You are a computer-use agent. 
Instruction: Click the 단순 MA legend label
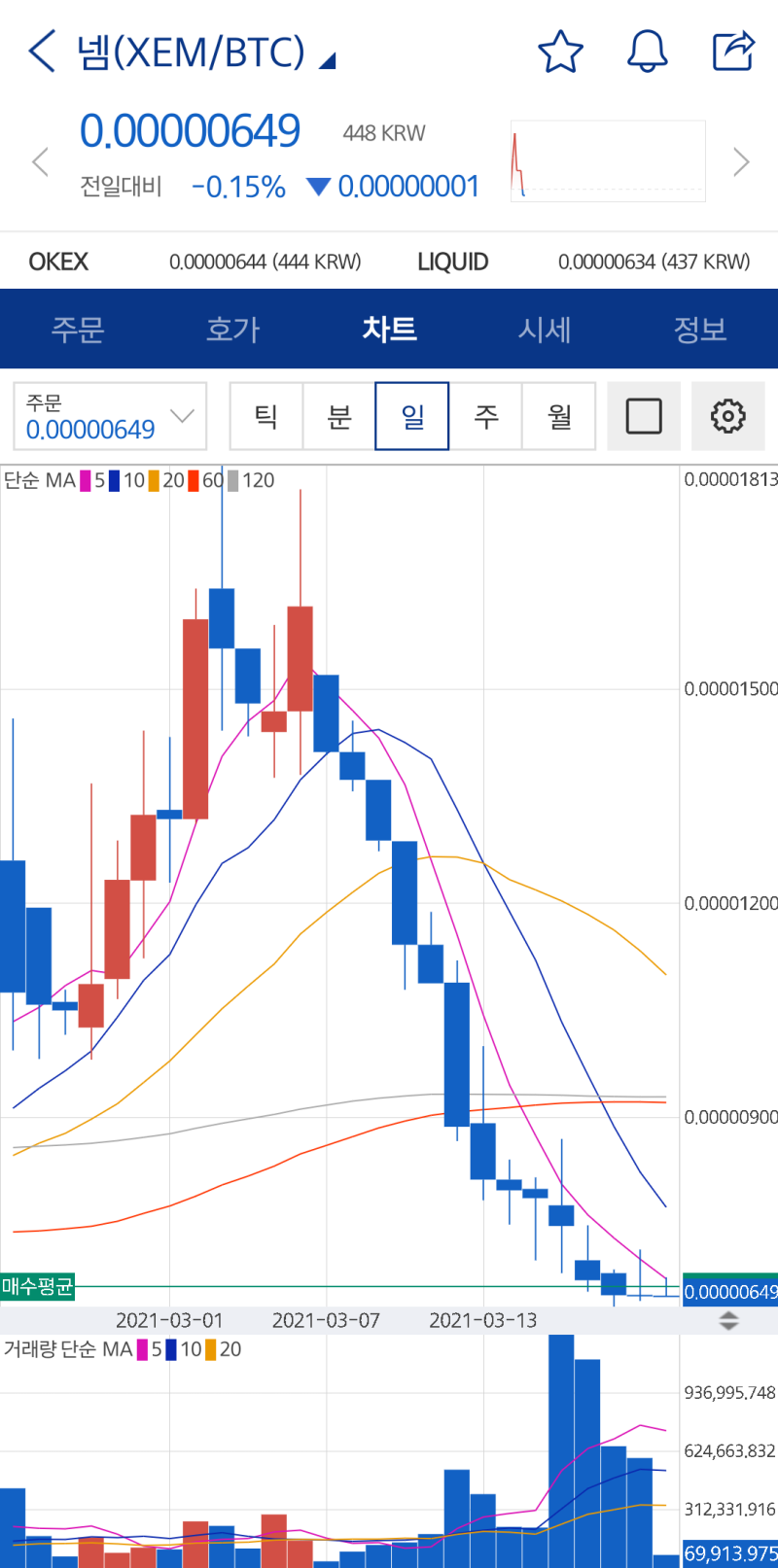click(40, 480)
